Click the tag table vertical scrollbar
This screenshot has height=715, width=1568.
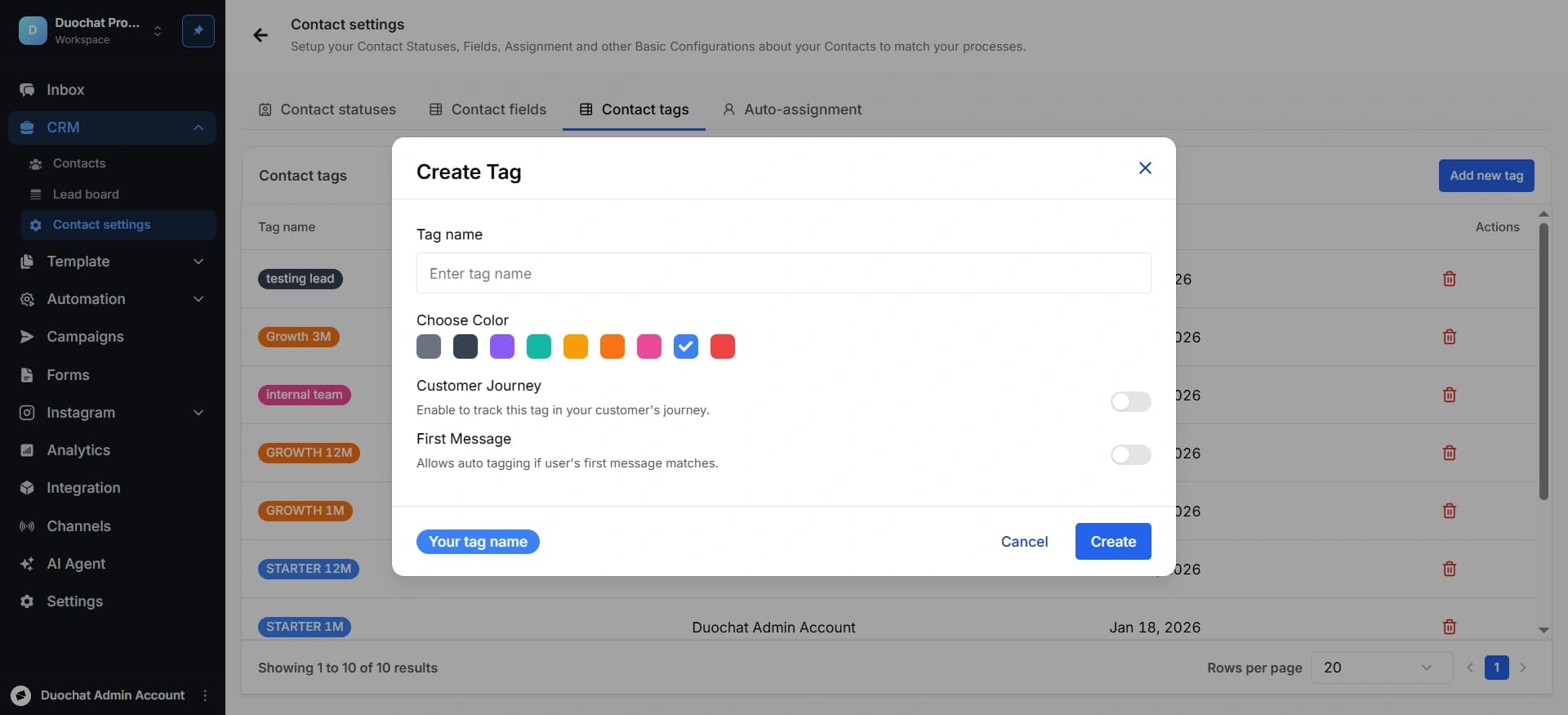tap(1543, 361)
